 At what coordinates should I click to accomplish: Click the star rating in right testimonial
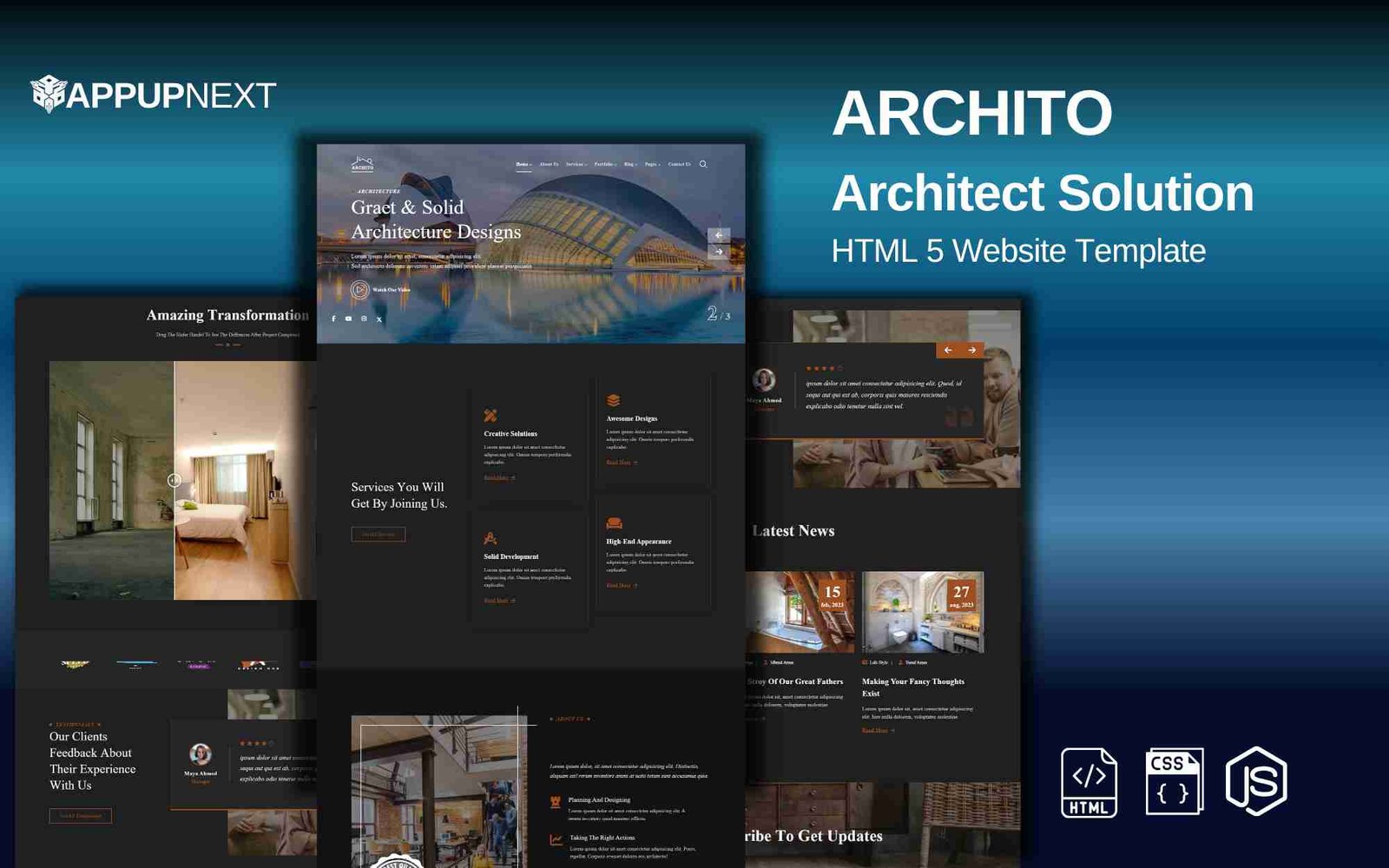tap(824, 368)
